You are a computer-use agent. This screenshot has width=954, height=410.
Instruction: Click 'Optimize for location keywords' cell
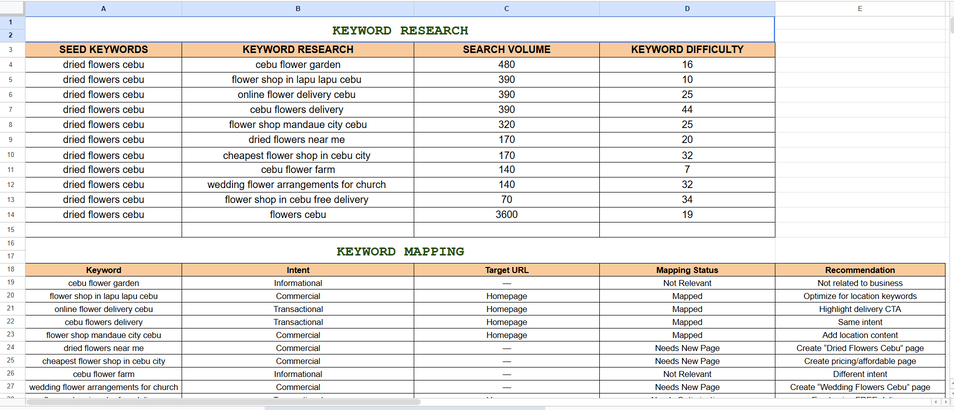coord(860,296)
